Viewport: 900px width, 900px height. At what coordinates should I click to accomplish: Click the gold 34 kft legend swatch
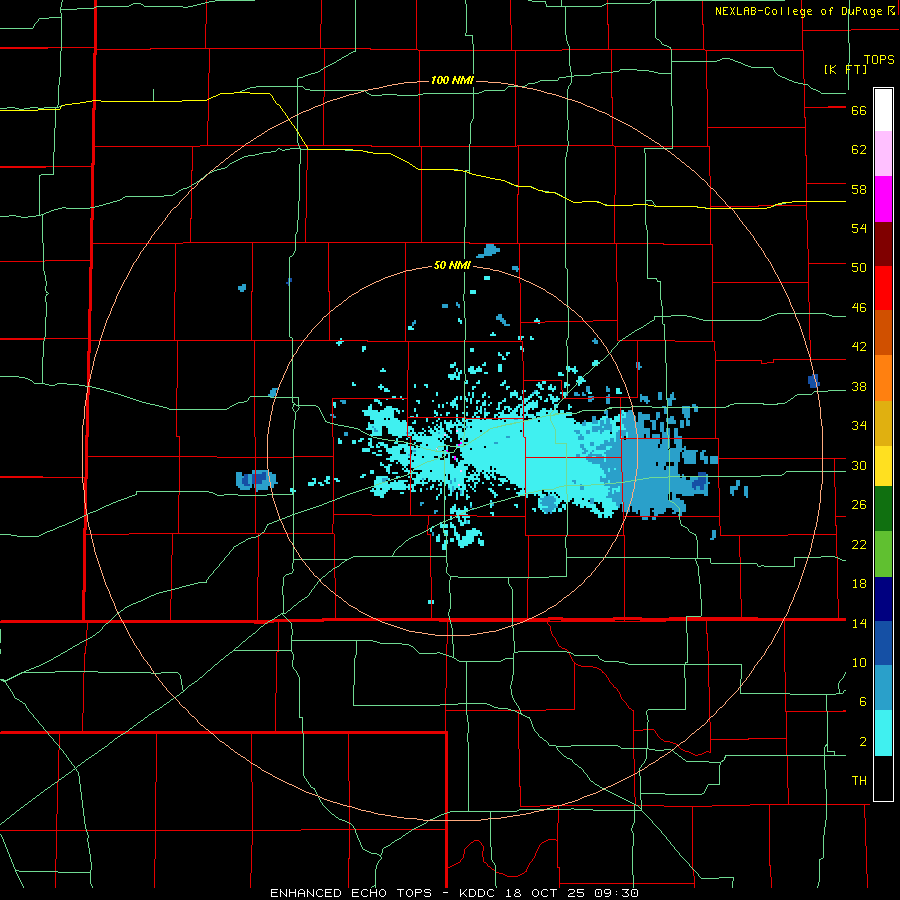pyautogui.click(x=883, y=423)
